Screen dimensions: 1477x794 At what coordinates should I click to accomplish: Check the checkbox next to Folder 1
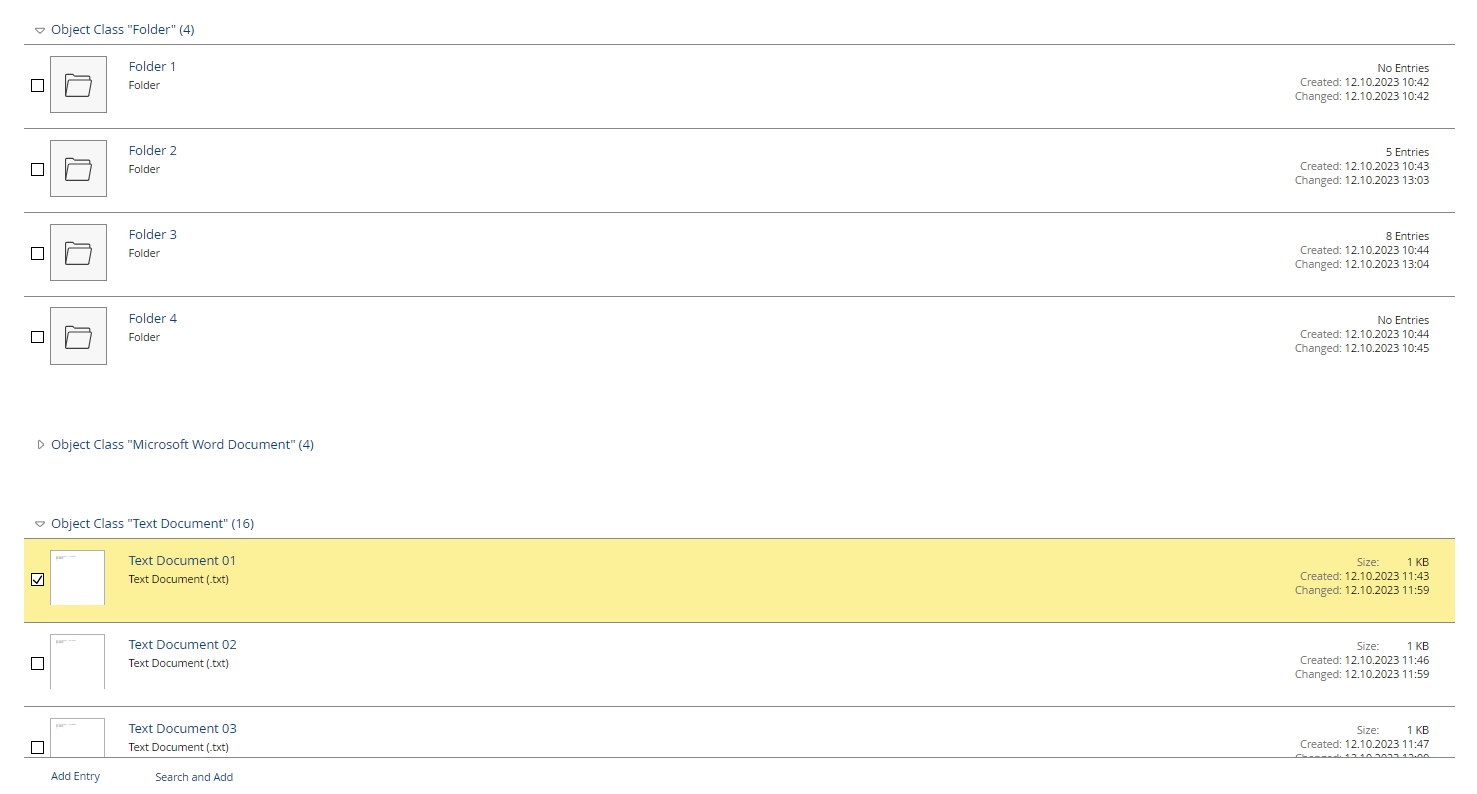[x=37, y=85]
